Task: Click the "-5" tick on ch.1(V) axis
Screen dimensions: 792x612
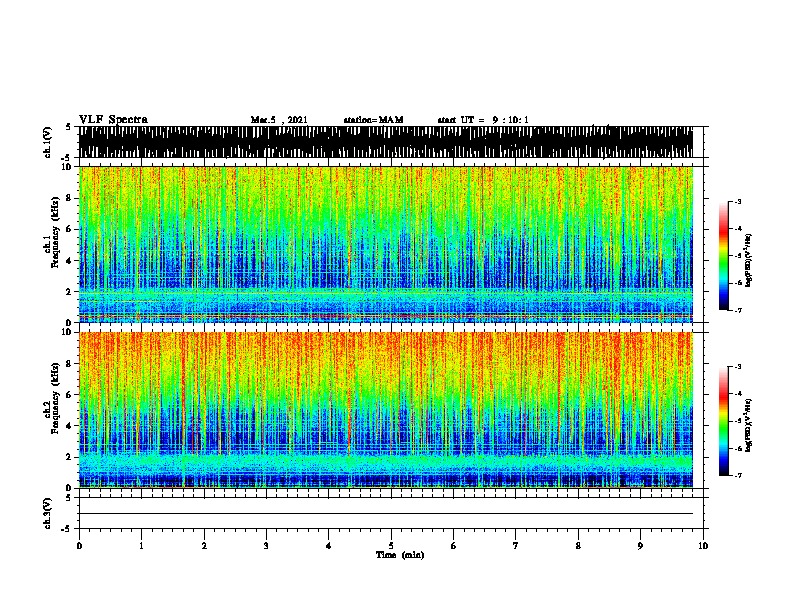Action: point(66,158)
